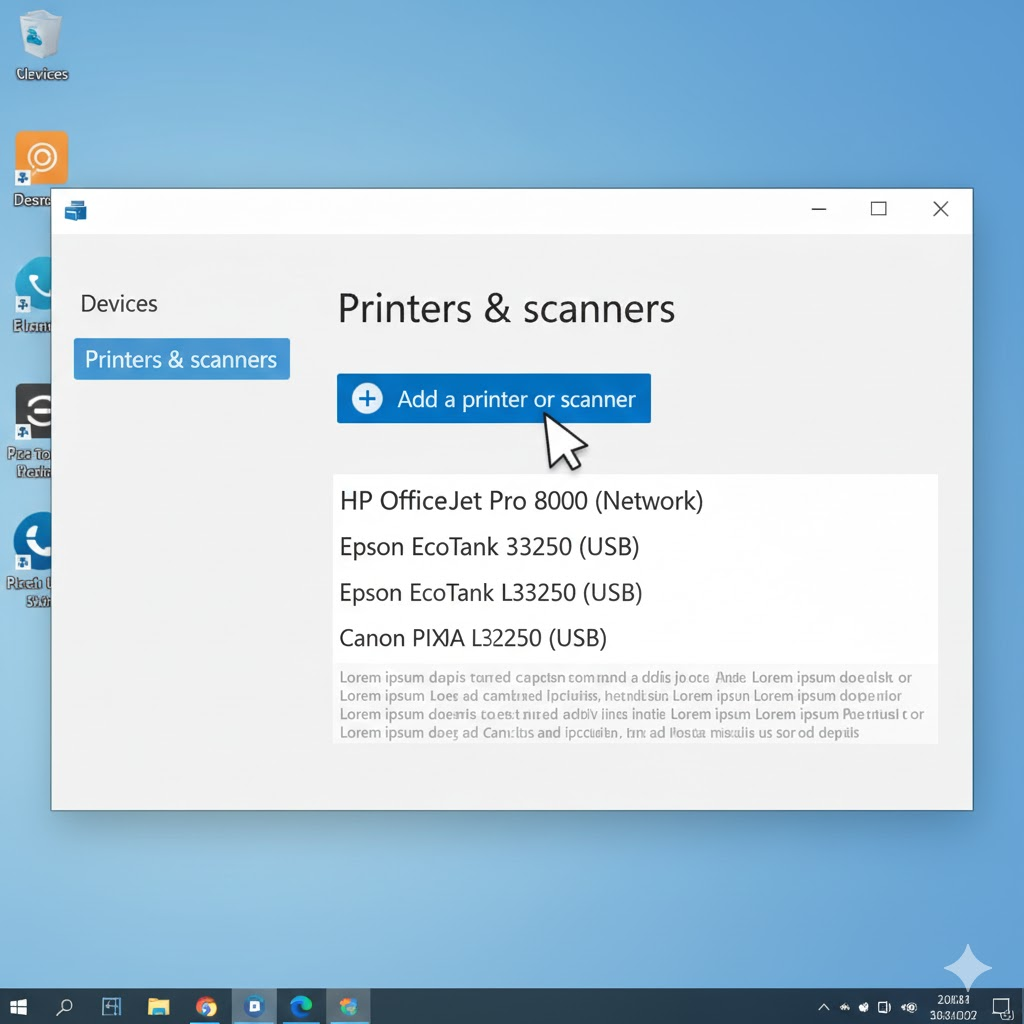Select Epson EcoTank 33250 (USB) printer
This screenshot has width=1024, height=1024.
point(489,547)
